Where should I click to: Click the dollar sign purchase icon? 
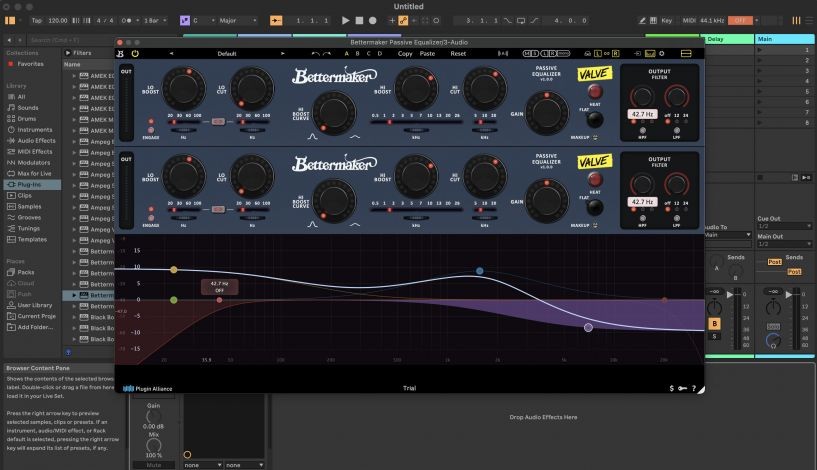[x=671, y=388]
